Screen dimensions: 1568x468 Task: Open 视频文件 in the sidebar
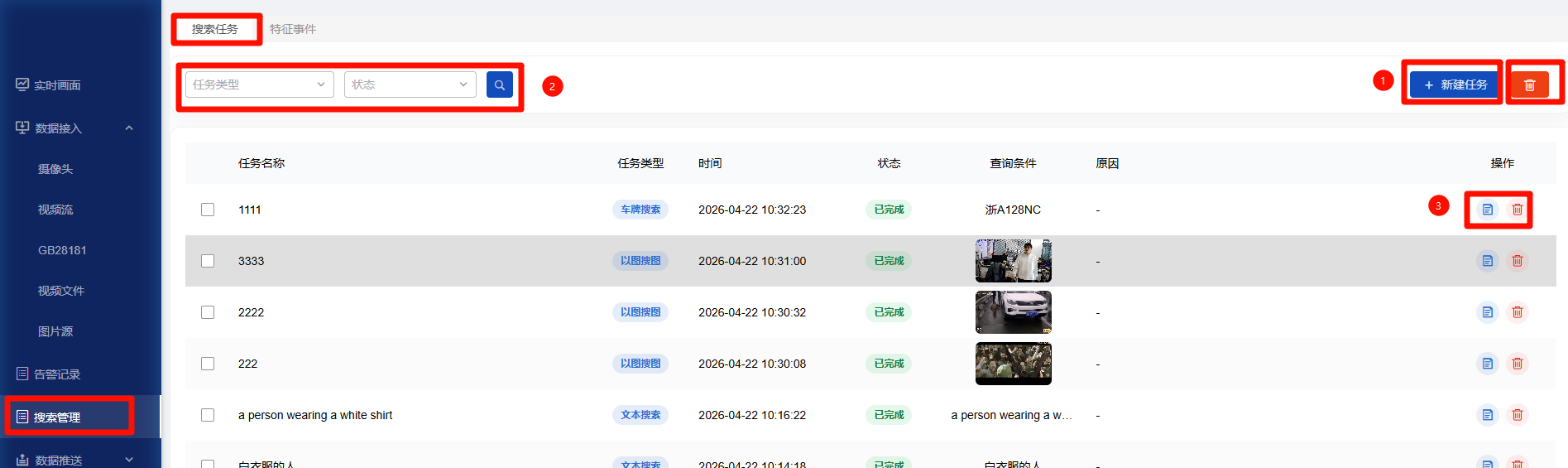tap(61, 291)
